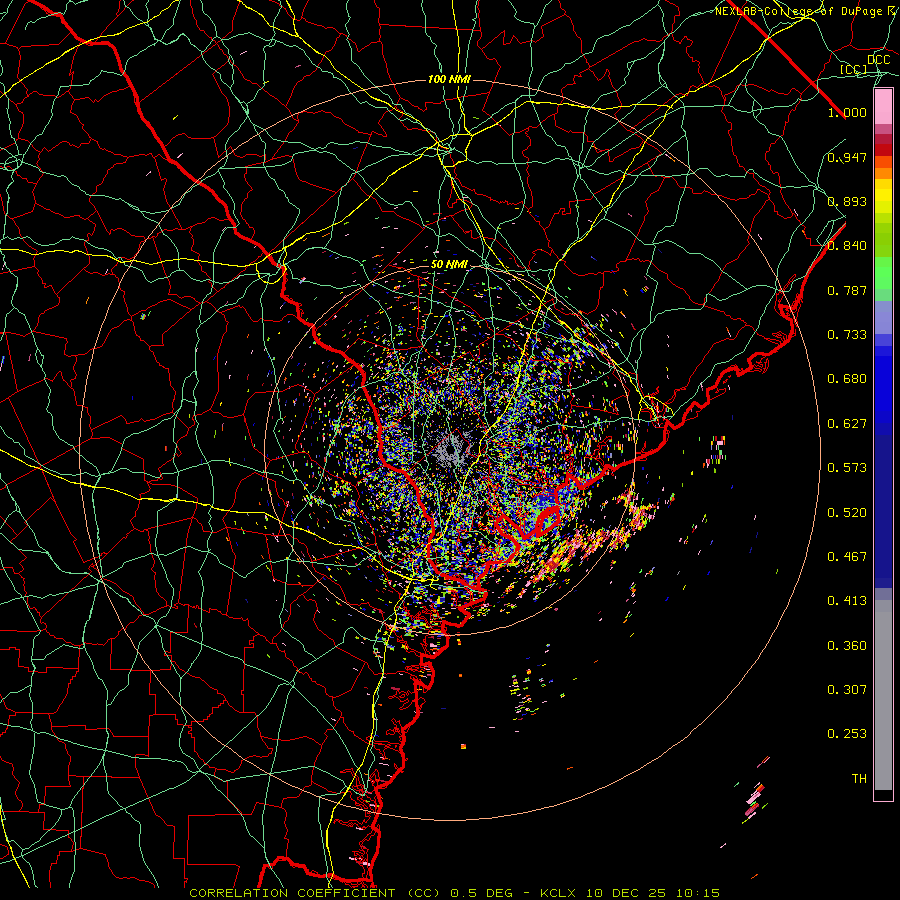Click the 0.360 scale value
Image resolution: width=900 pixels, height=900 pixels.
click(x=847, y=646)
